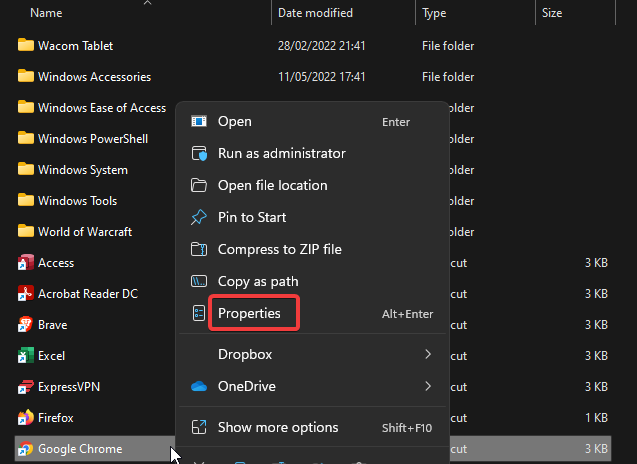The width and height of the screenshot is (637, 464).
Task: Click the Compress to ZIP file icon
Action: [x=199, y=249]
